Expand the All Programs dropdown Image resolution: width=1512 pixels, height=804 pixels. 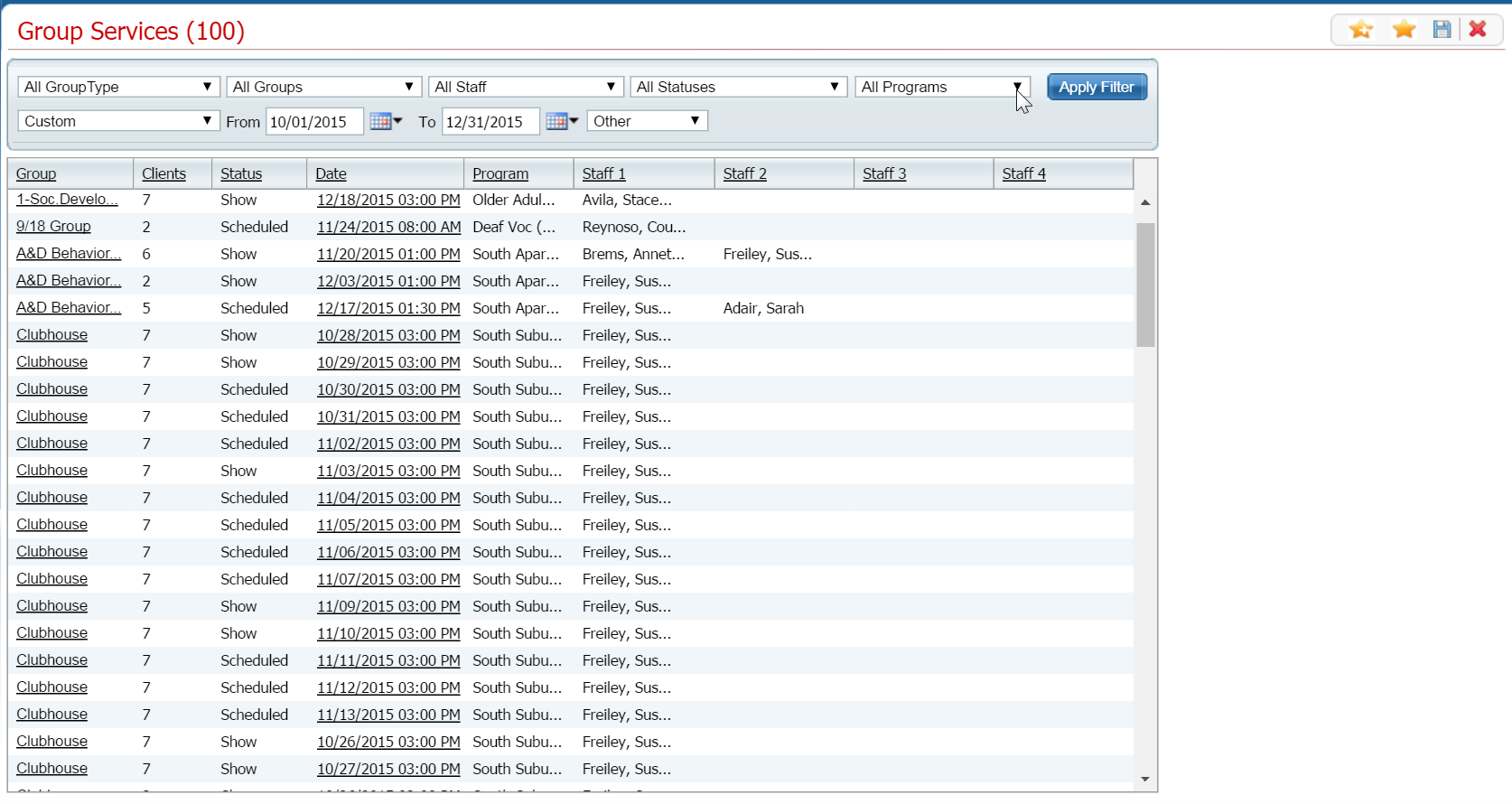point(942,87)
